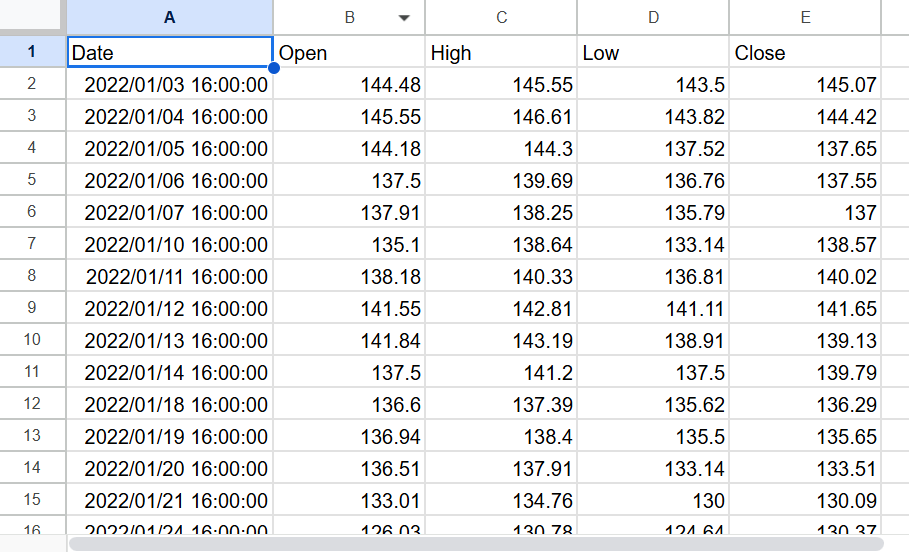The image size is (909, 552).
Task: Select the 'Low' header cell
Action: click(x=653, y=53)
